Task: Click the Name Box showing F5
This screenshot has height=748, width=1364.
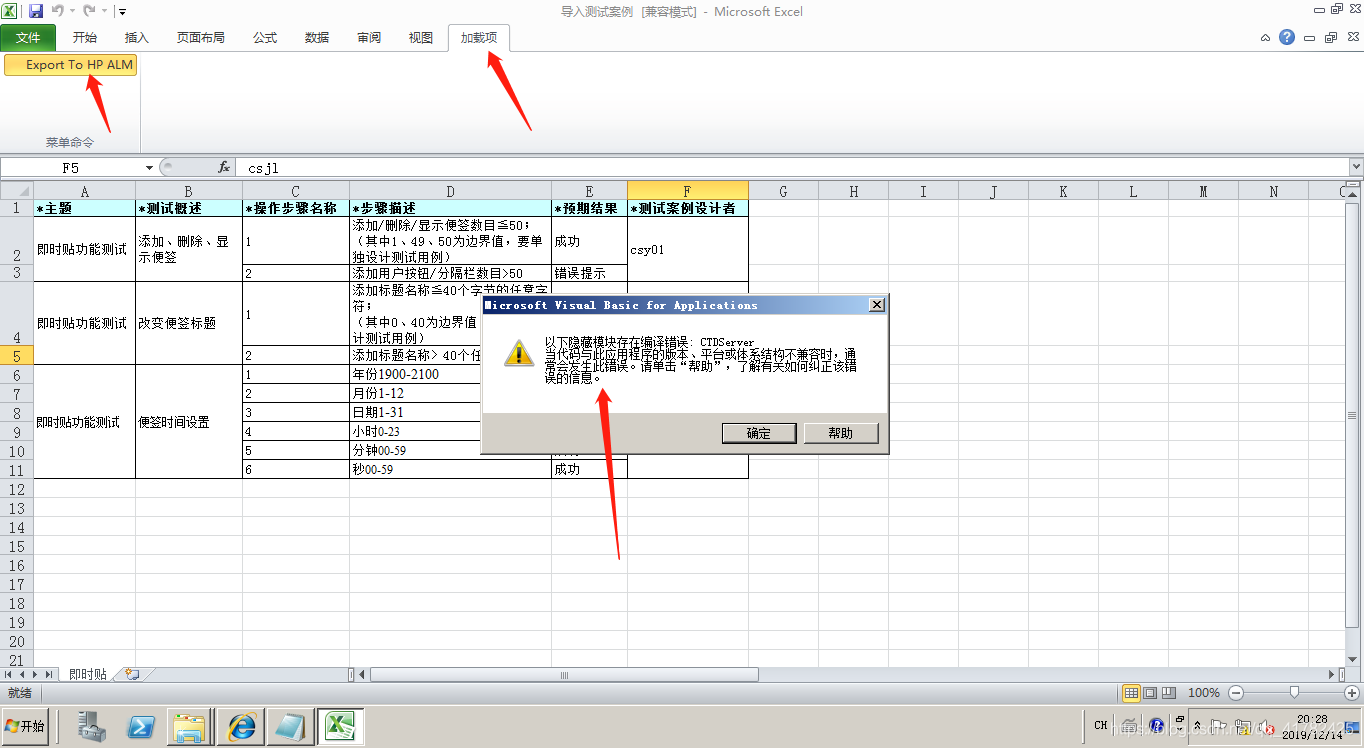Action: coord(71,168)
